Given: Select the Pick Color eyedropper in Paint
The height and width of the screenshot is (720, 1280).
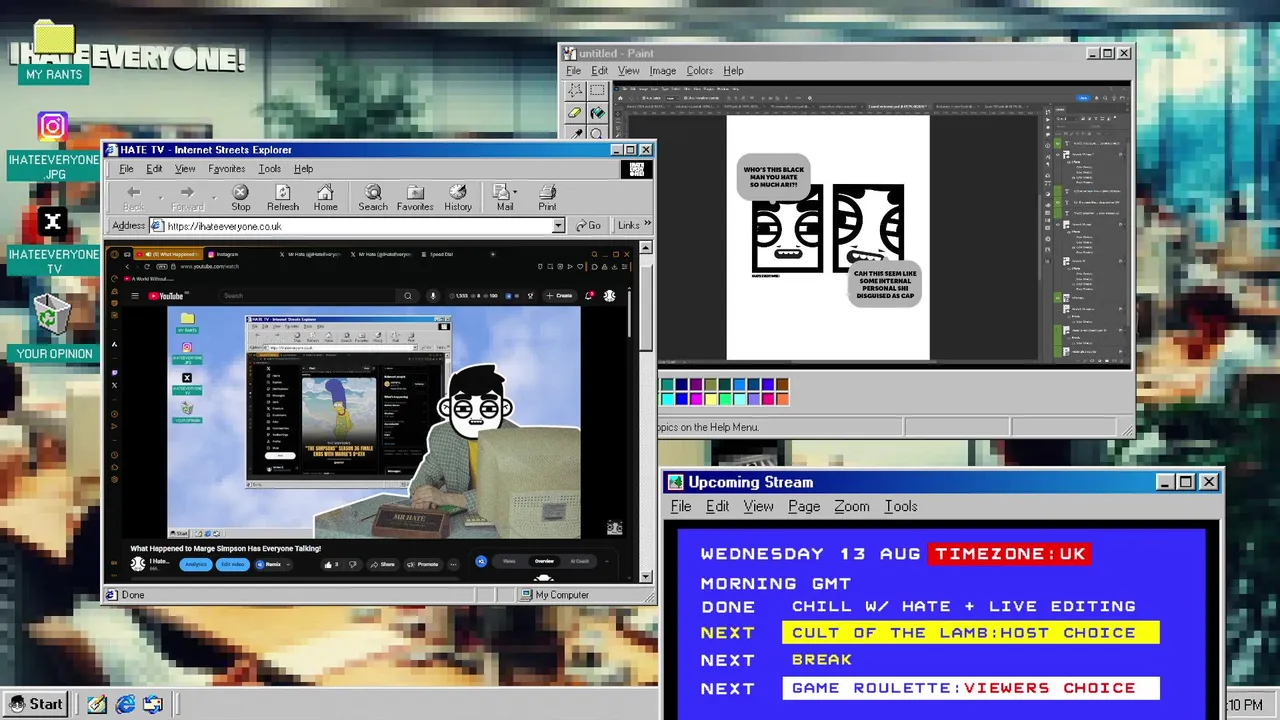Looking at the screenshot, I should (x=575, y=133).
